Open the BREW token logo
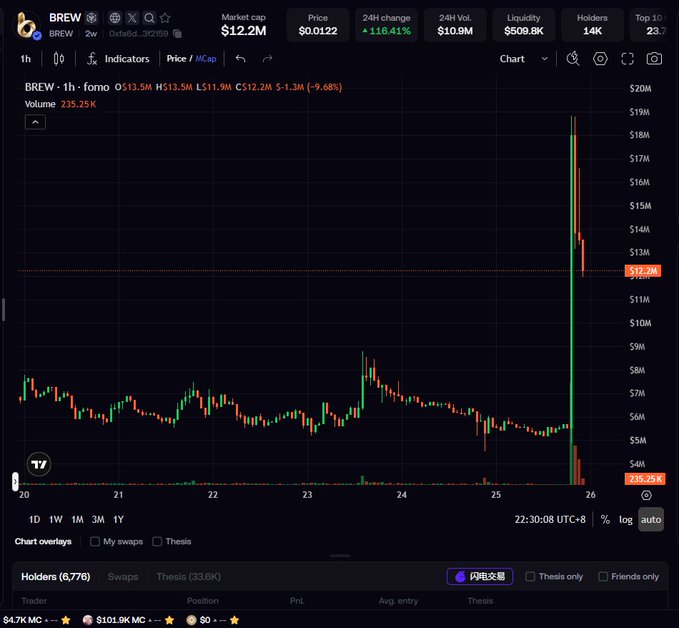679x628 pixels. pos(26,26)
